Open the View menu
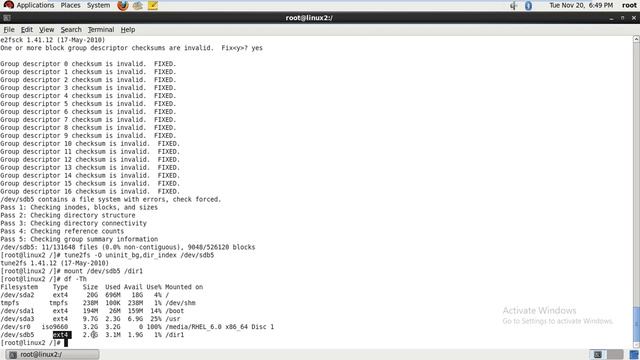 pyautogui.click(x=46, y=30)
